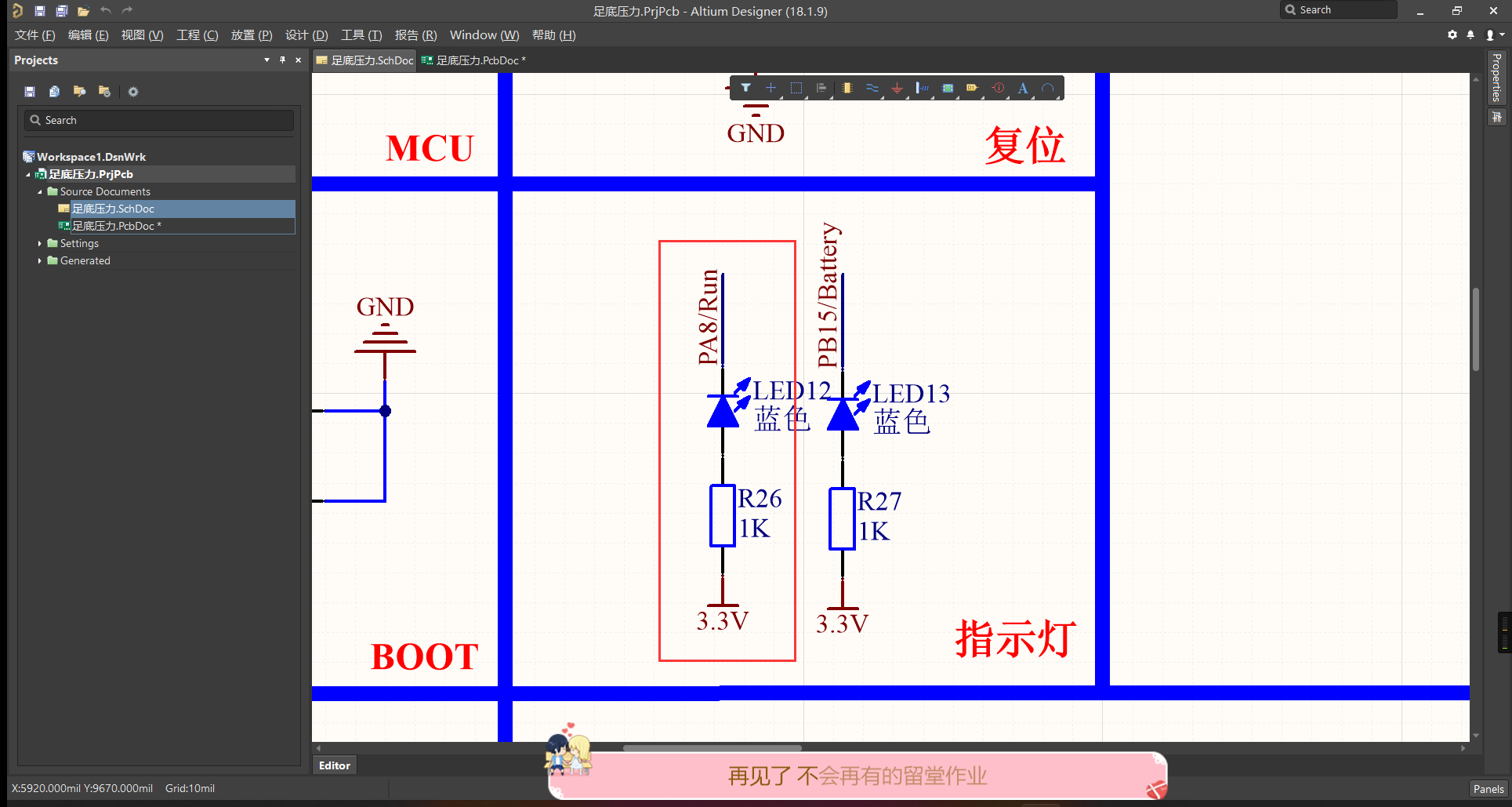Image resolution: width=1512 pixels, height=807 pixels.
Task: Toggle the pin on the Projects panel
Action: click(282, 60)
